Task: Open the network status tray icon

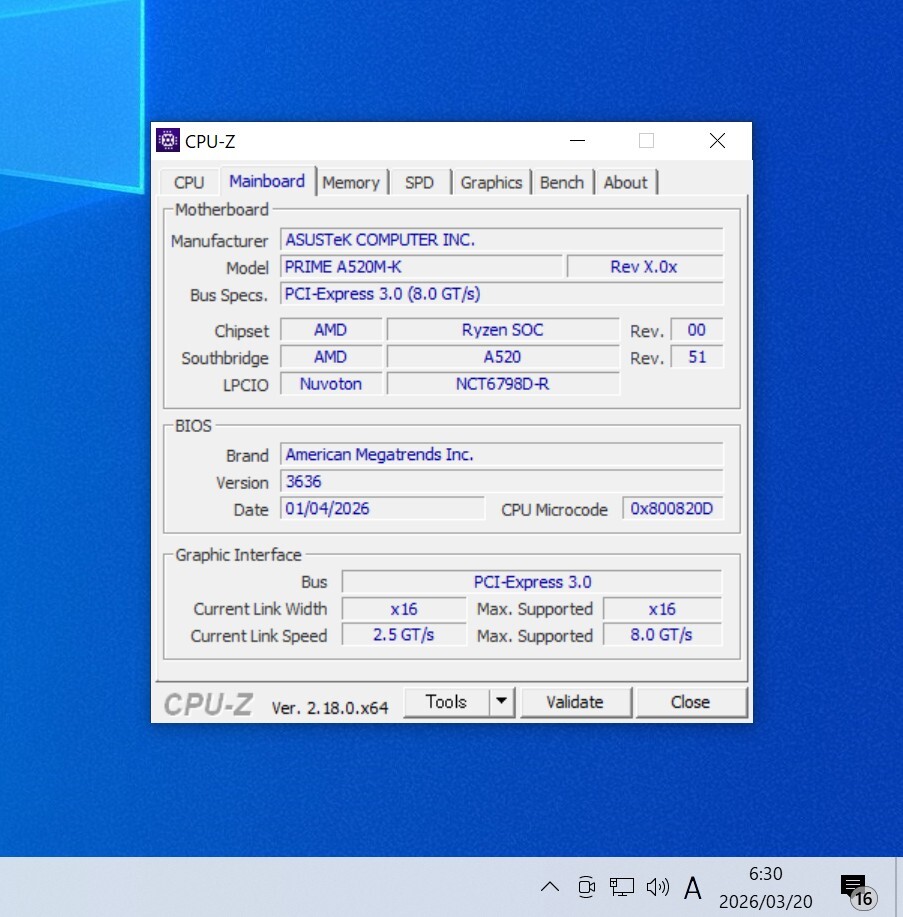Action: [x=622, y=886]
